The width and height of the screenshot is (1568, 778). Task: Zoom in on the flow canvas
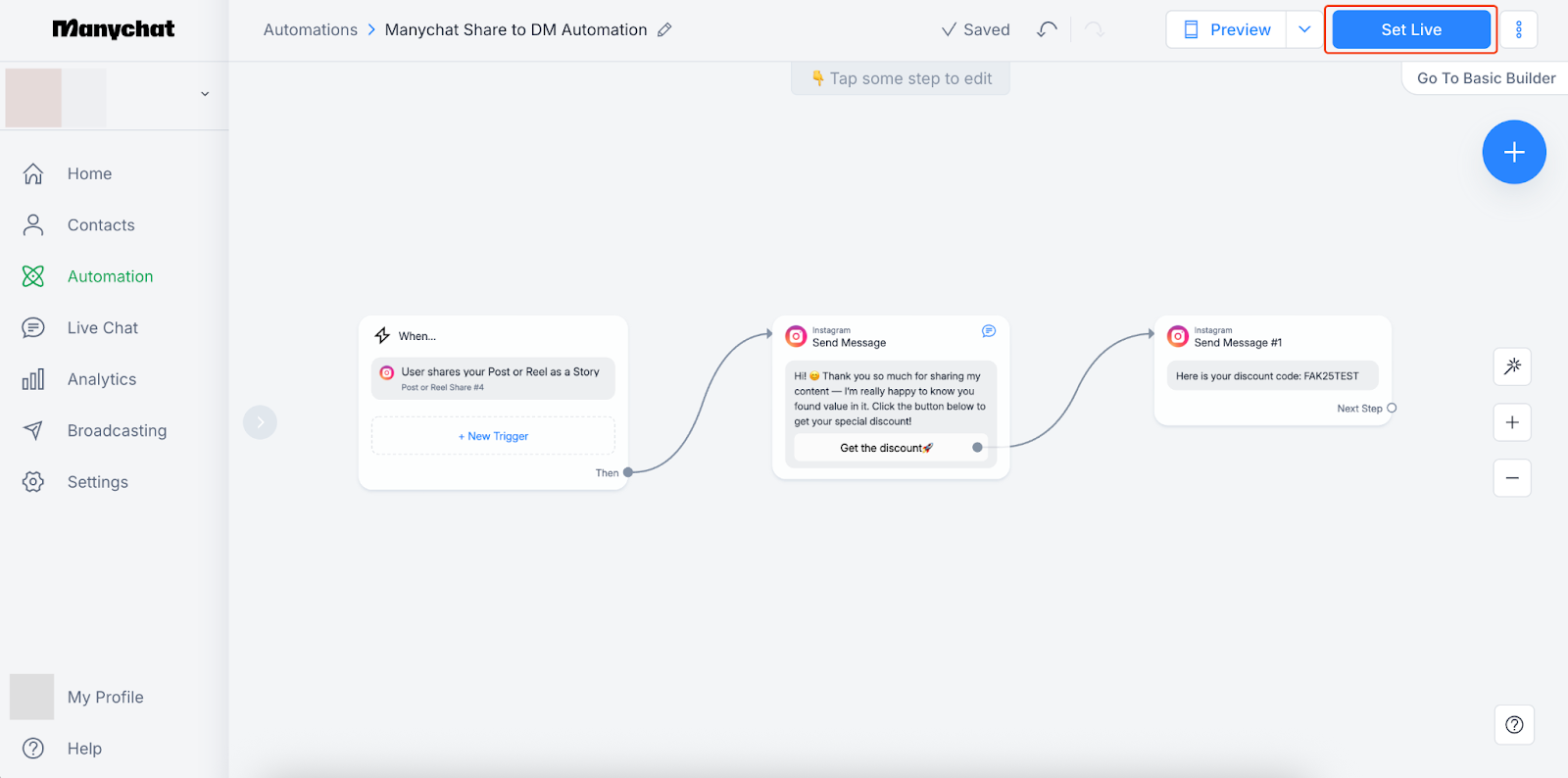tap(1512, 422)
